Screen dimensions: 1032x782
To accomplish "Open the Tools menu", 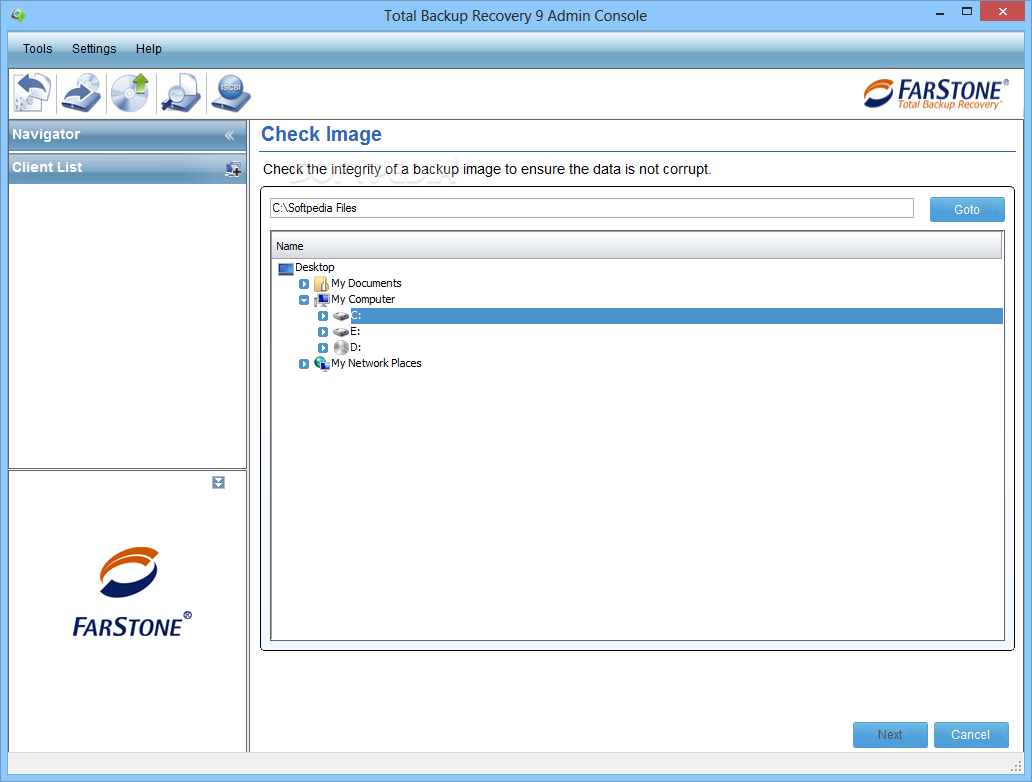I will (38, 49).
